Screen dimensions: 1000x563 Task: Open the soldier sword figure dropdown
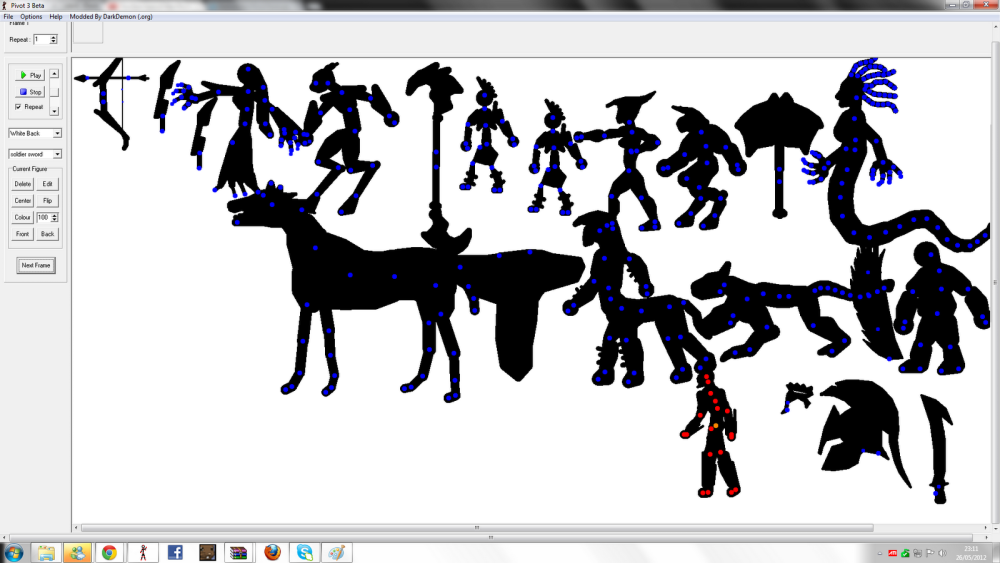[57, 154]
